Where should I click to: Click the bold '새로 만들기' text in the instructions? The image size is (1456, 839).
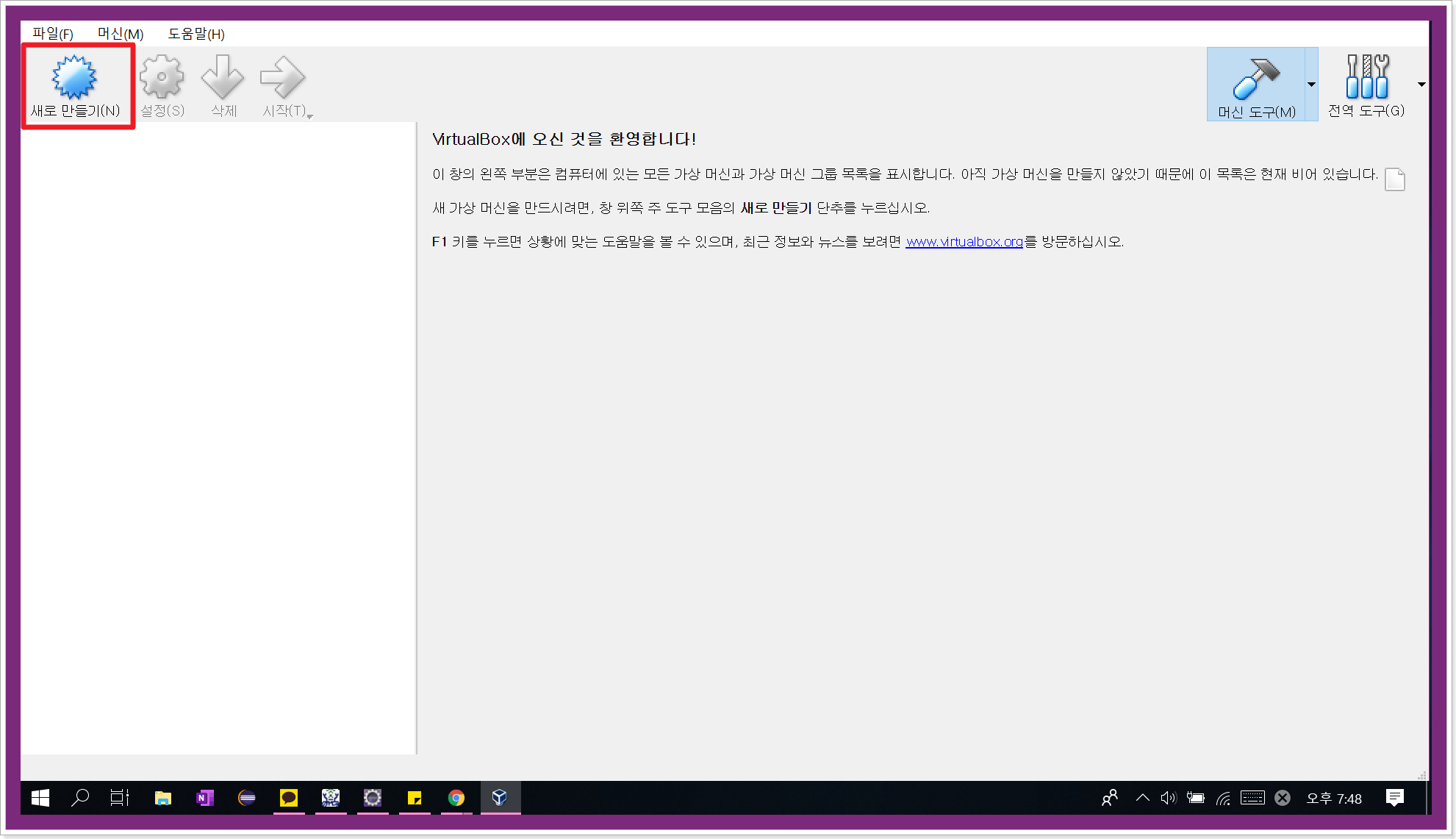coord(776,208)
